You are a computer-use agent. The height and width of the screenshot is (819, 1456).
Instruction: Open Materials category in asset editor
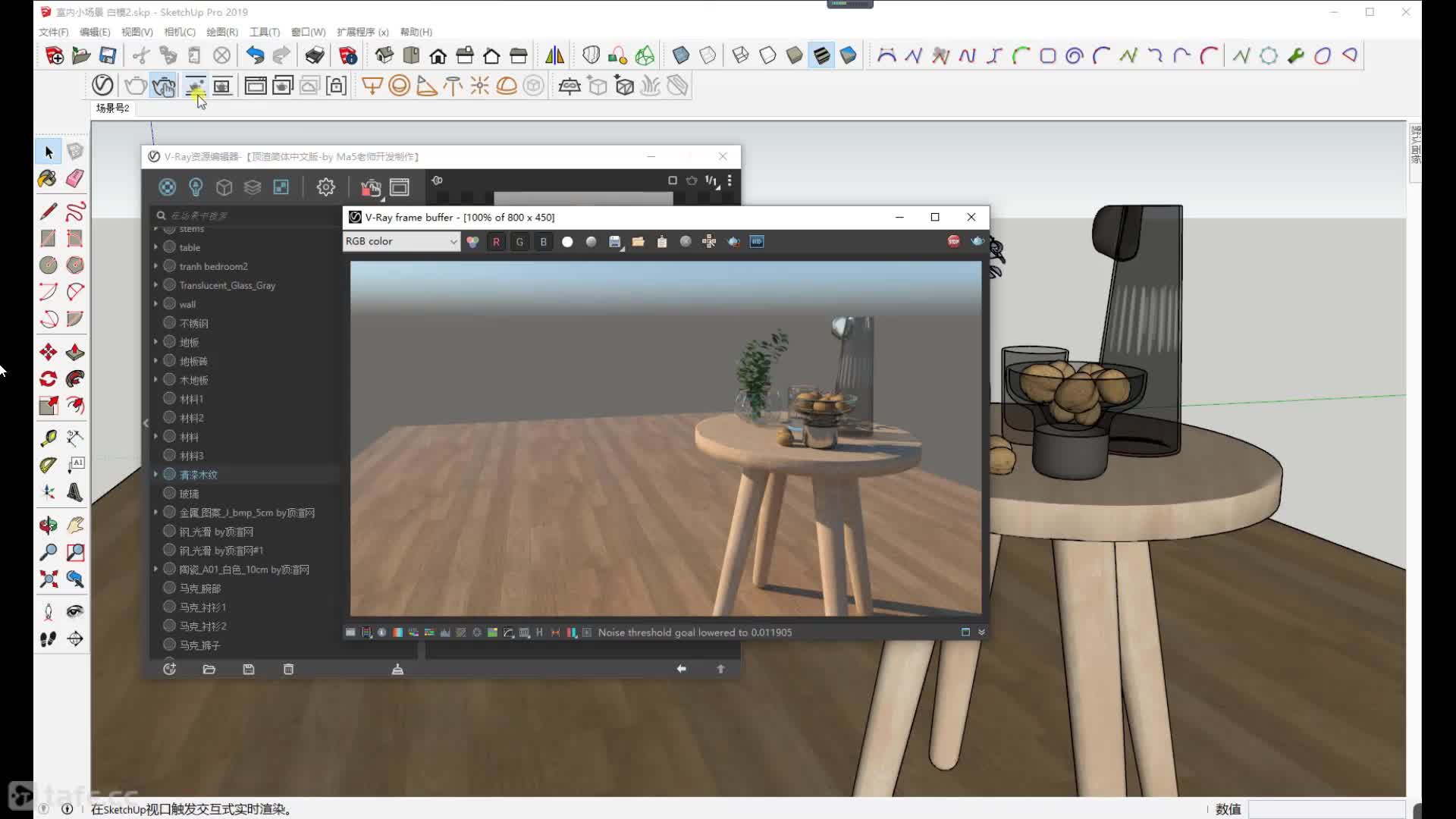pos(167,187)
